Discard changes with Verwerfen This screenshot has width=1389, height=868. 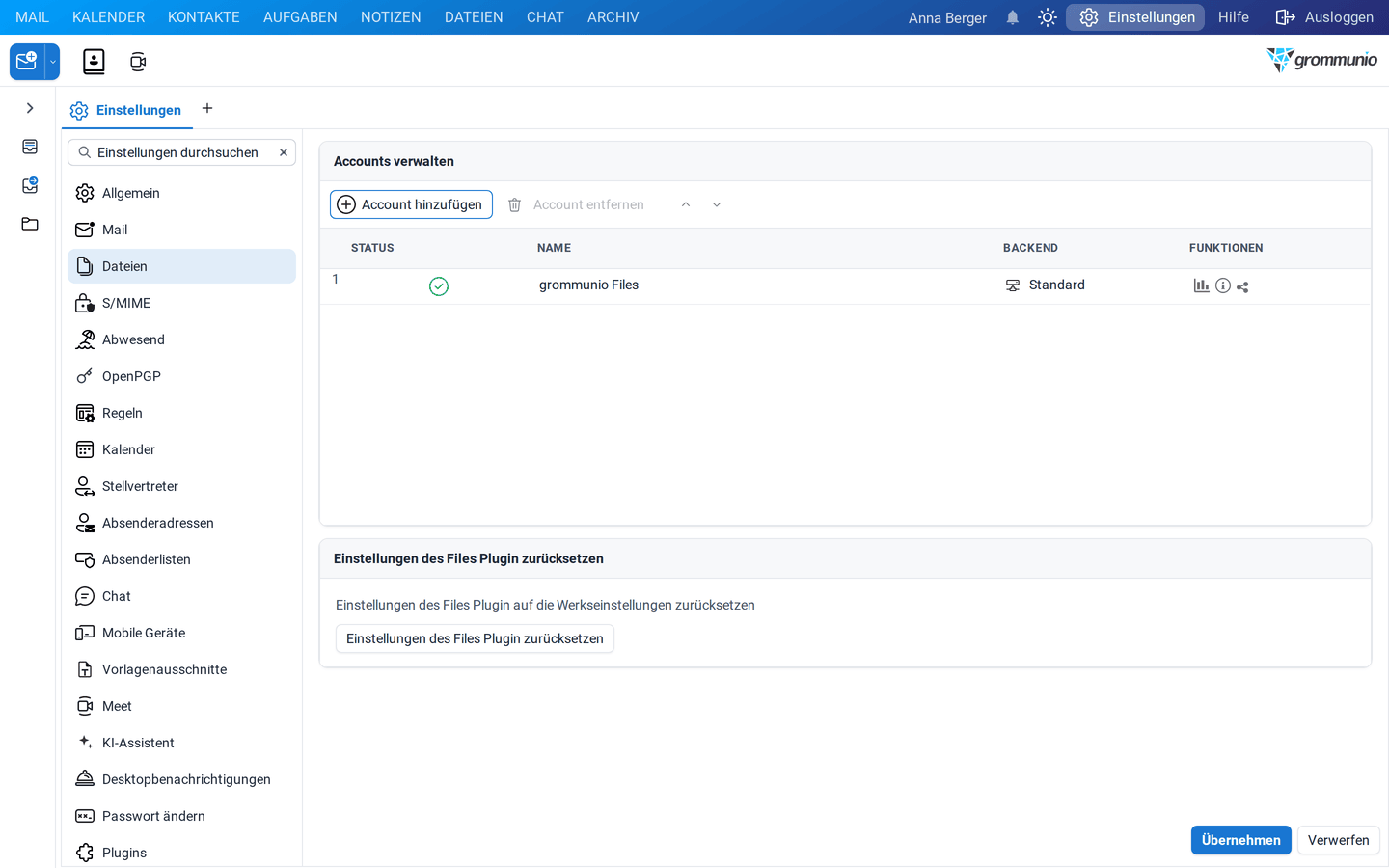tap(1339, 840)
